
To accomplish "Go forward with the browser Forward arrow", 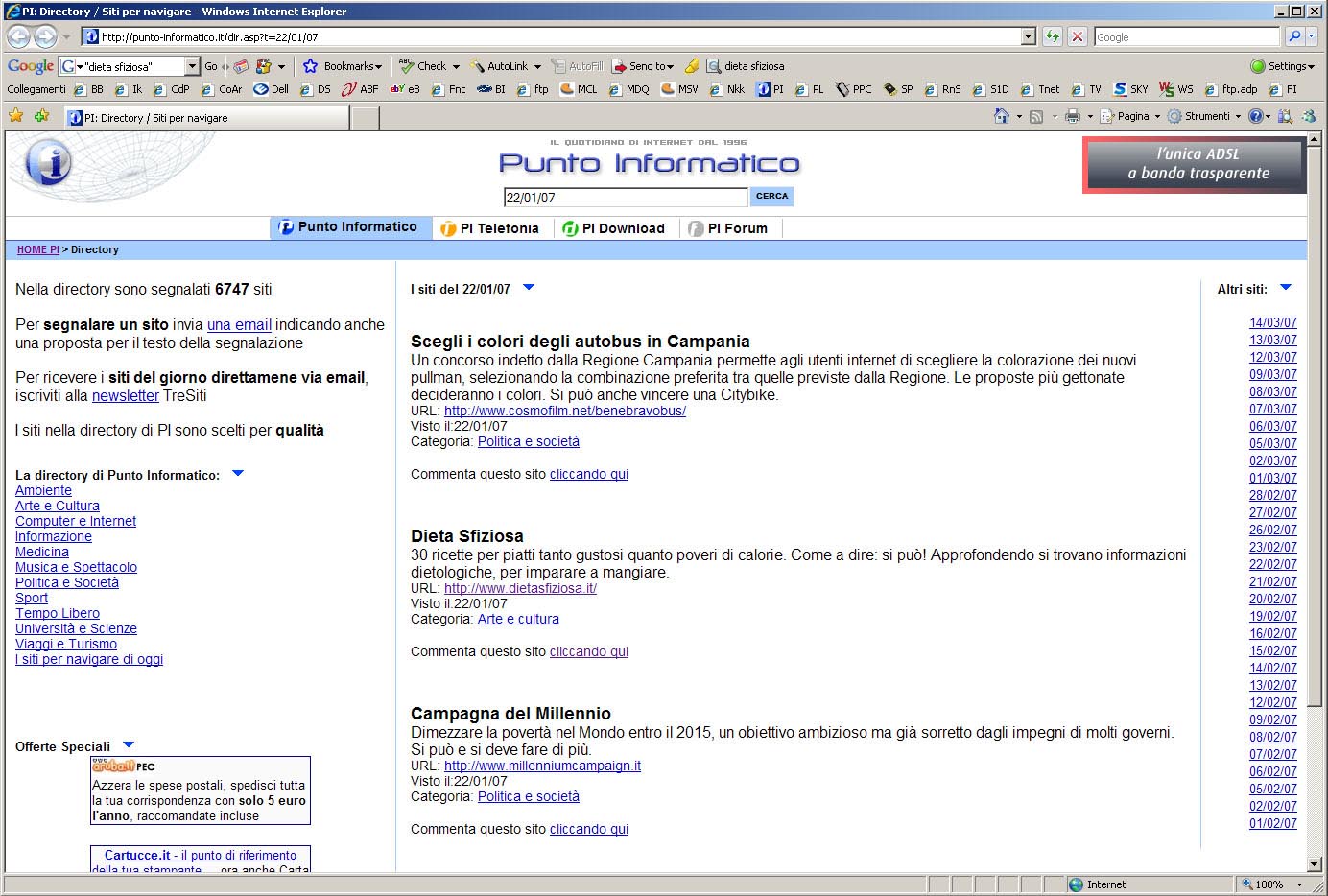I will click(45, 37).
